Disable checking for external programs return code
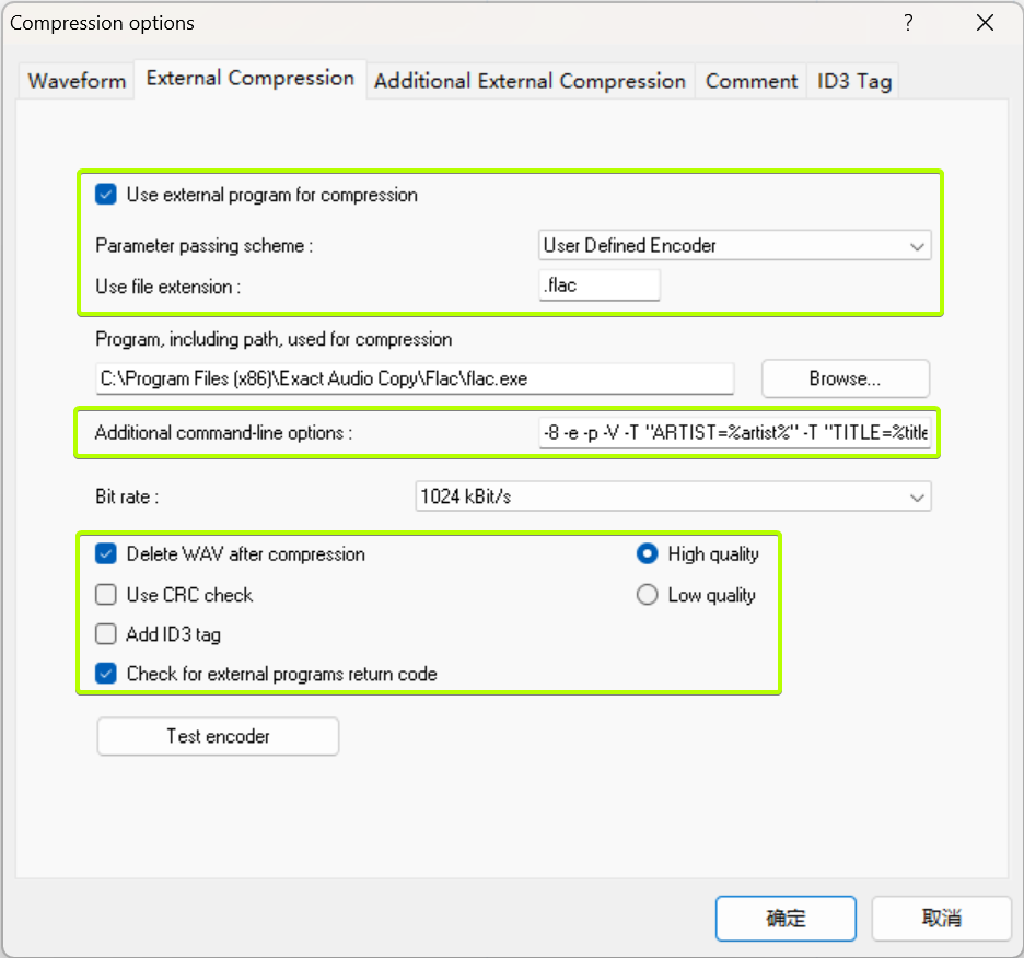Screen dimensions: 1024x958 click(x=105, y=673)
